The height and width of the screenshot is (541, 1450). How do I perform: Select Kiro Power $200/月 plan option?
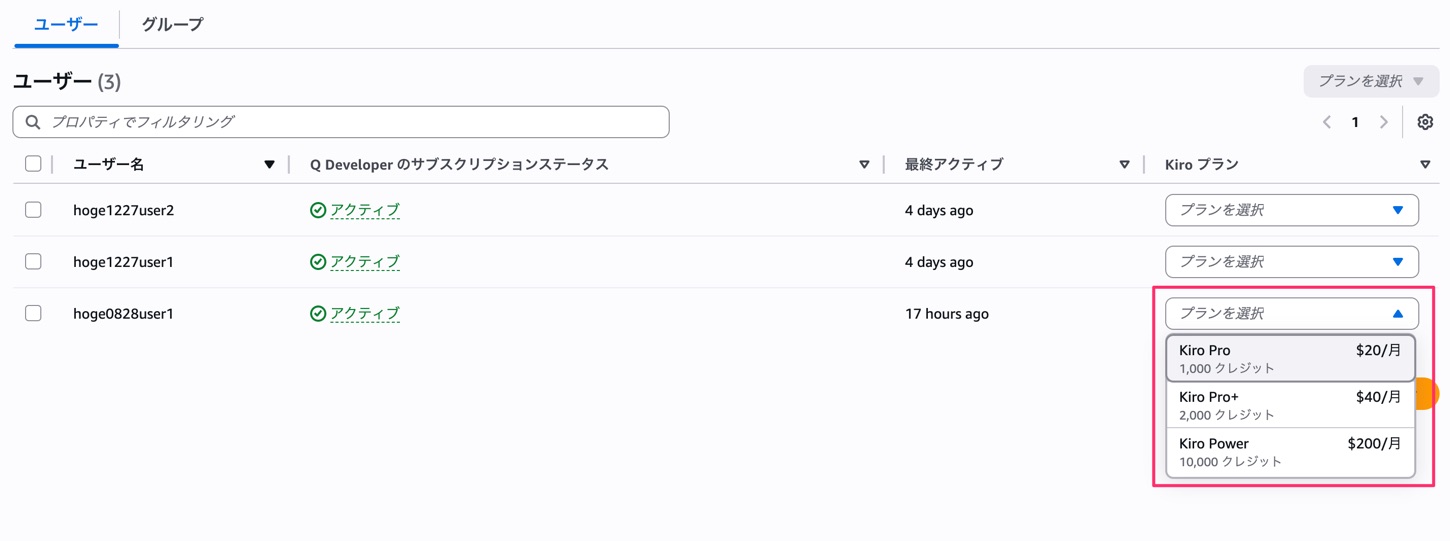click(x=1290, y=452)
